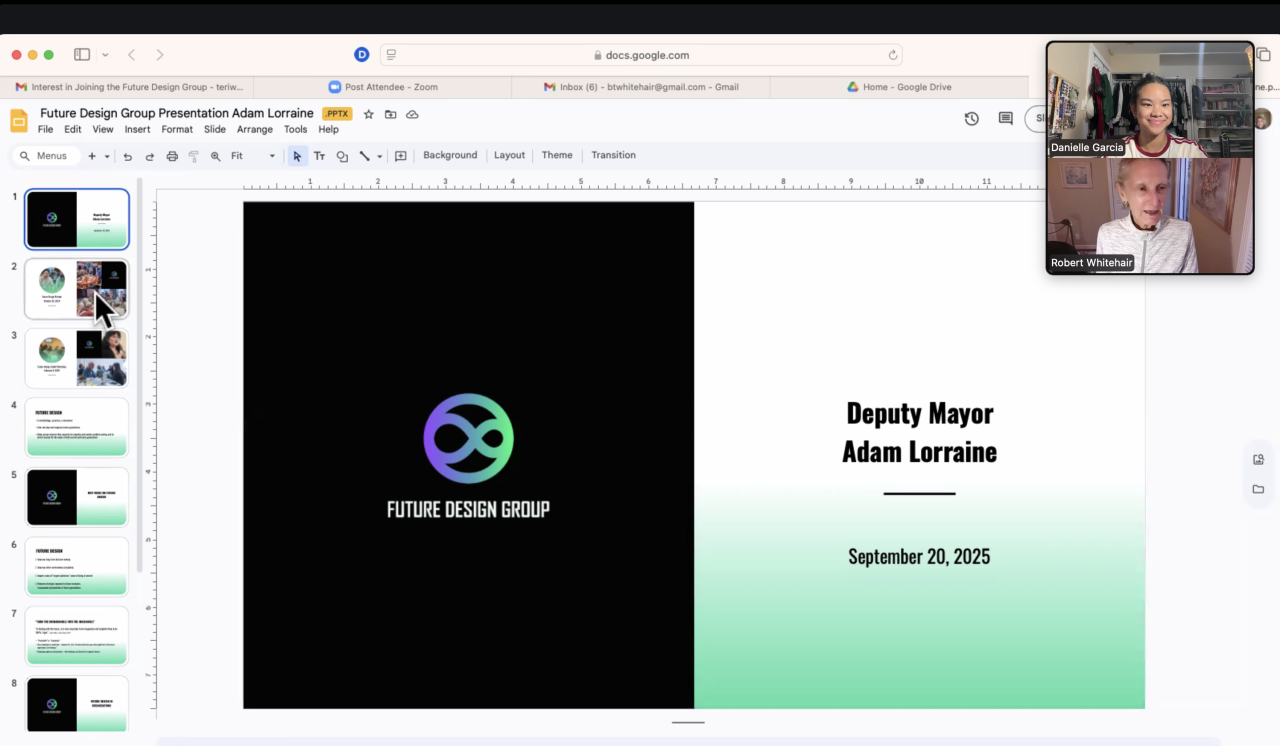
Task: Open the new slide layout dropdown arrow
Action: [x=107, y=156]
